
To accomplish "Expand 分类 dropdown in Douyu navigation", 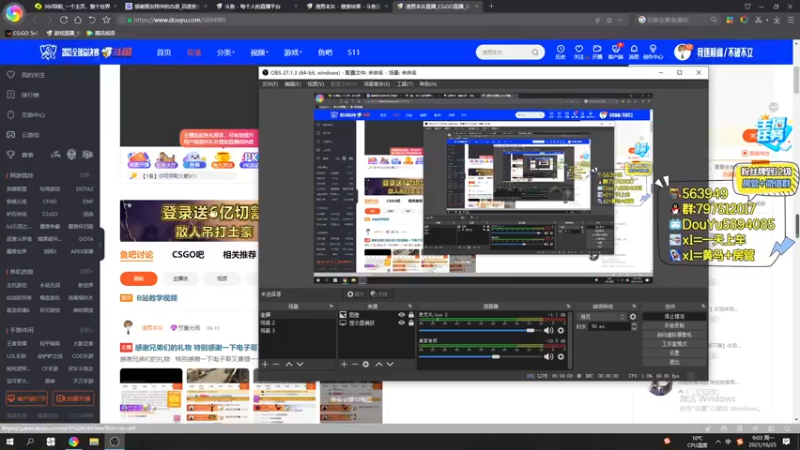I will tap(224, 52).
